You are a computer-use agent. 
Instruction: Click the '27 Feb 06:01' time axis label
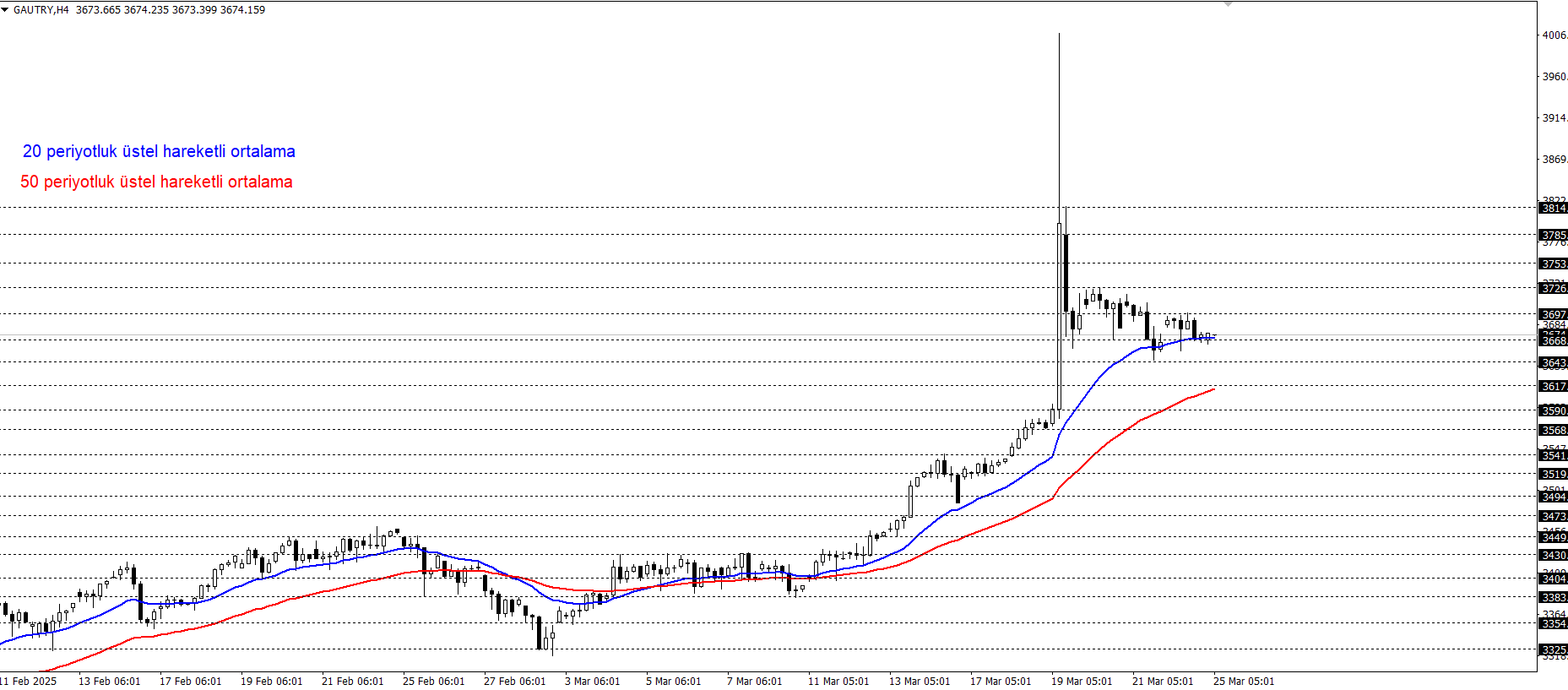click(x=514, y=682)
